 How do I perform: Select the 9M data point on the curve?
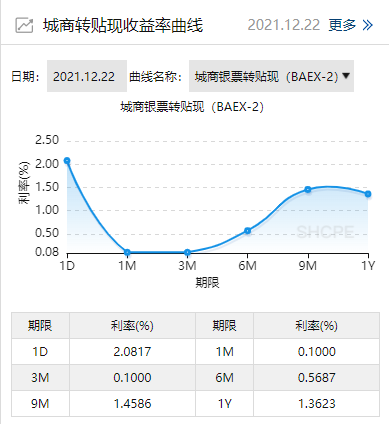(308, 190)
